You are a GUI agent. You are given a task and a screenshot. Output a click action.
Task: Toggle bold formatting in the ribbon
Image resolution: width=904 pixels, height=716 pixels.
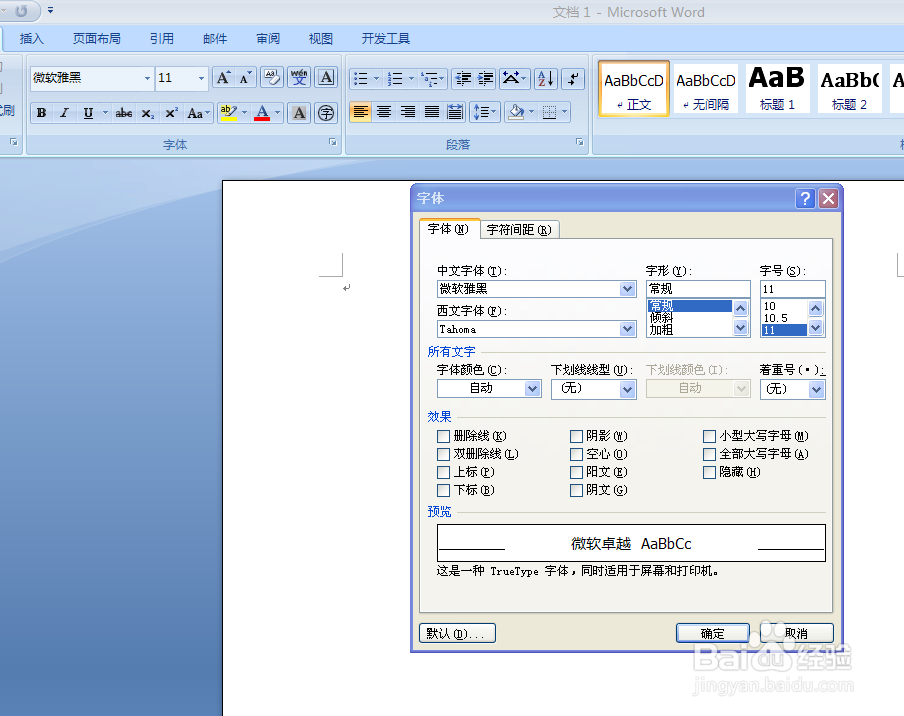point(41,112)
